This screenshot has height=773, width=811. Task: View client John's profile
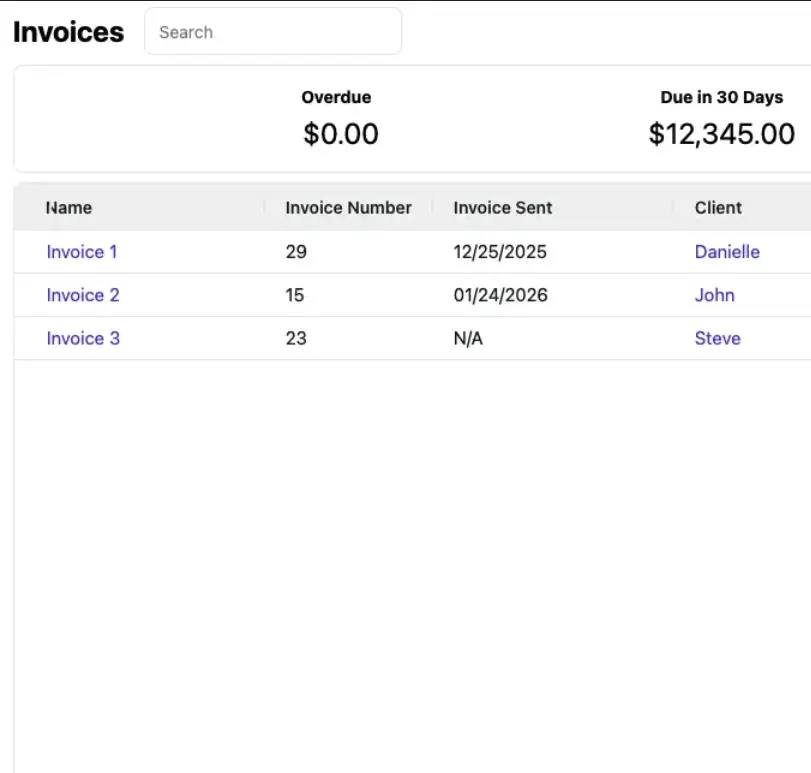pyautogui.click(x=715, y=295)
